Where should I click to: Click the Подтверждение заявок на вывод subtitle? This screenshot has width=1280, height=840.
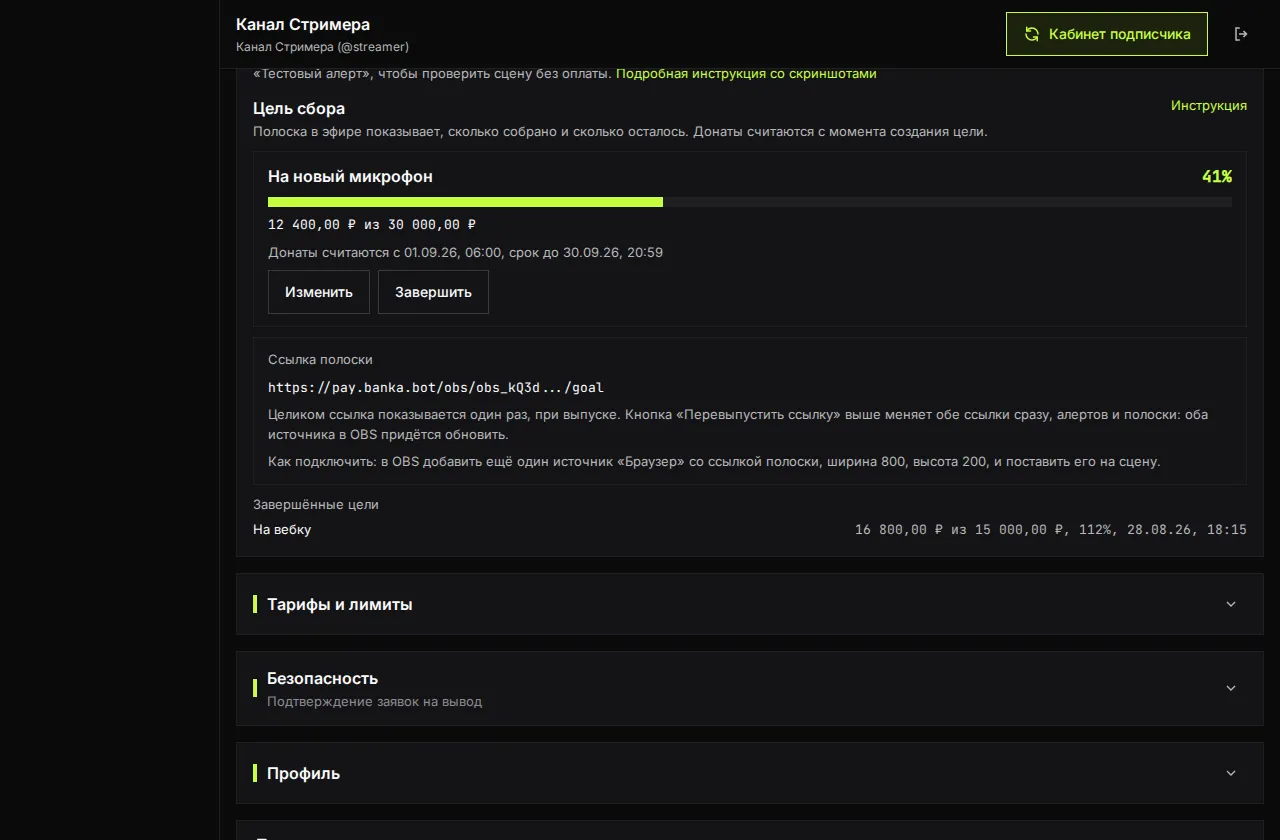pyautogui.click(x=374, y=702)
